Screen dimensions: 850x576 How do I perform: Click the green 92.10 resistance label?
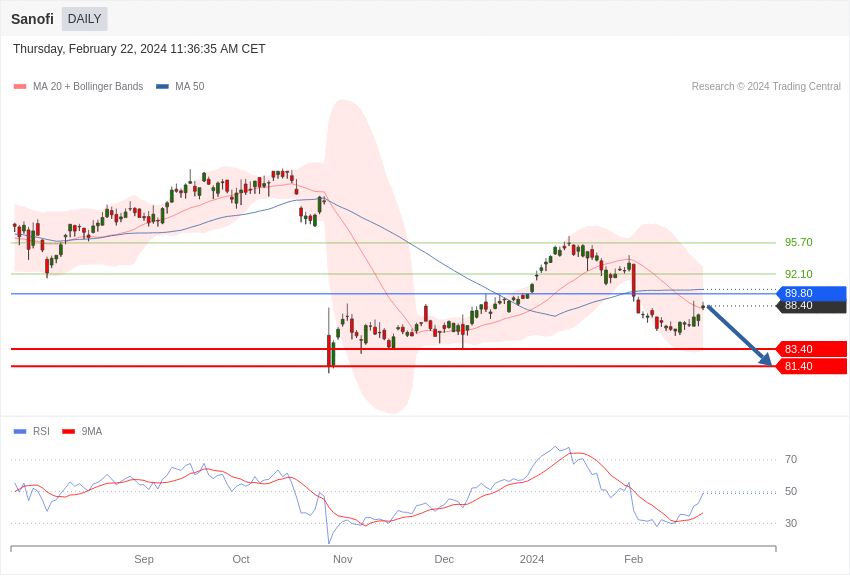point(798,274)
